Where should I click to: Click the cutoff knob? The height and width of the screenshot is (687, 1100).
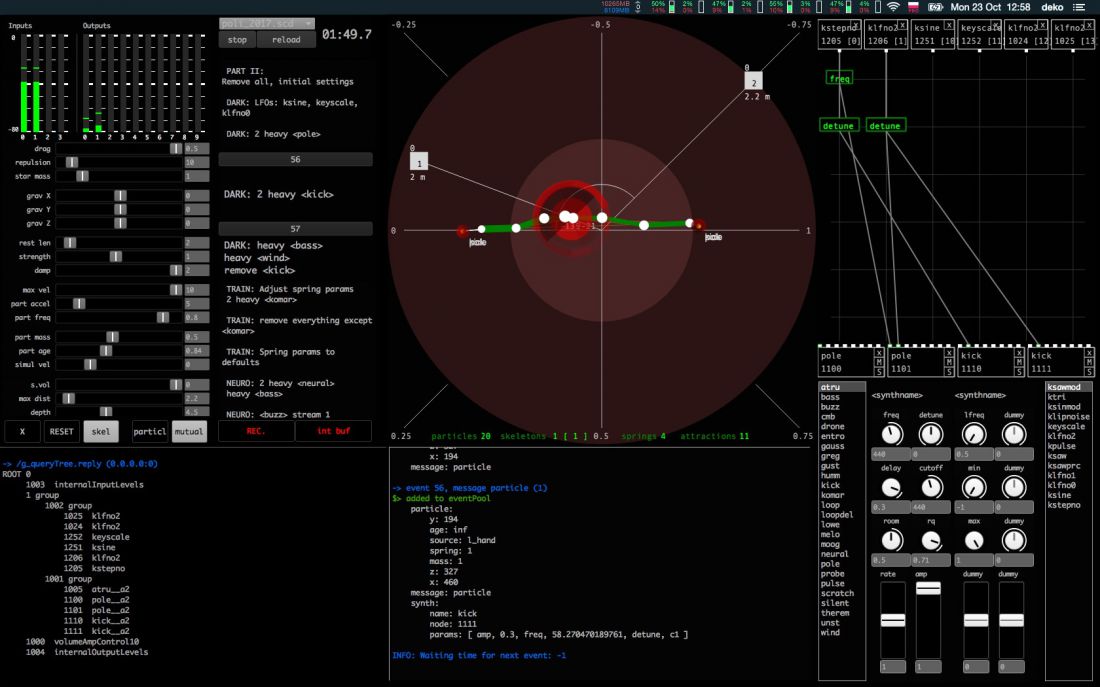tap(931, 487)
